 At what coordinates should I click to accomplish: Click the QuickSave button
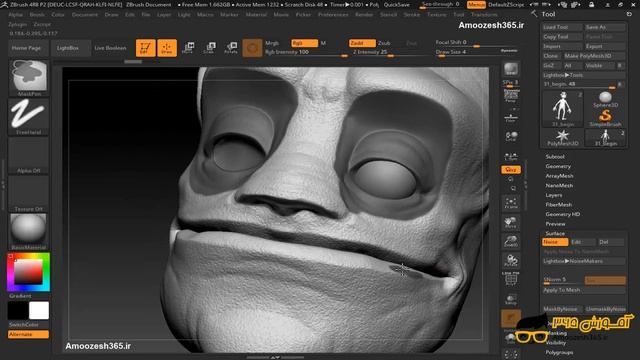click(396, 4)
